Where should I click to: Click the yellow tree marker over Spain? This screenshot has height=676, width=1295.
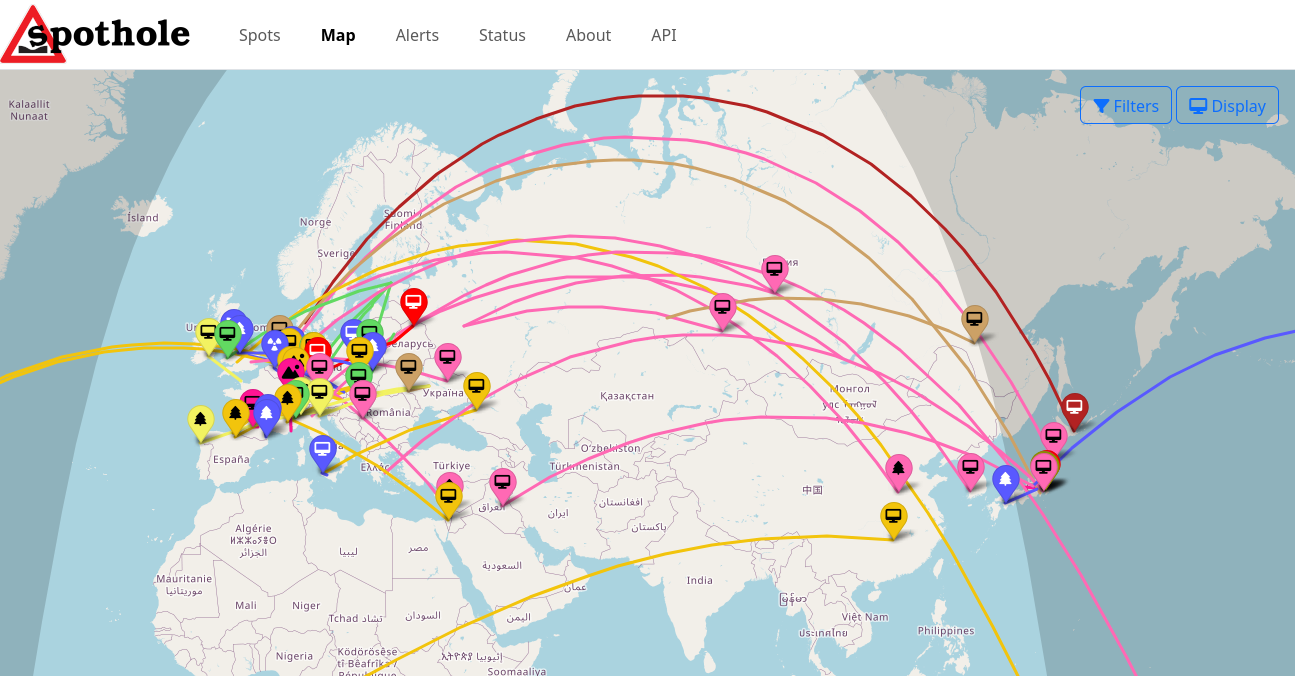point(201,418)
